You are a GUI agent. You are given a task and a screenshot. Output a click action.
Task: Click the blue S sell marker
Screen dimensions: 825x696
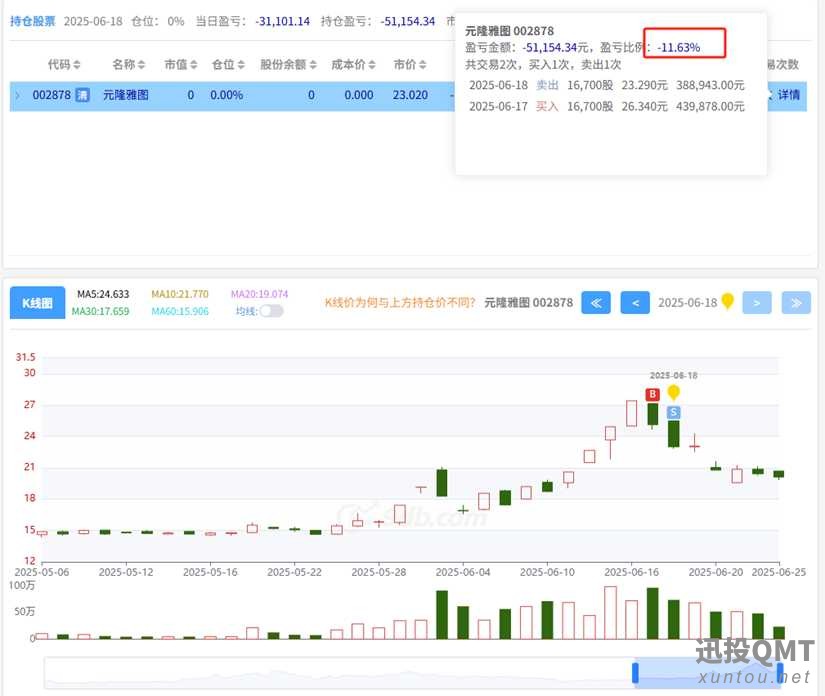click(673, 412)
